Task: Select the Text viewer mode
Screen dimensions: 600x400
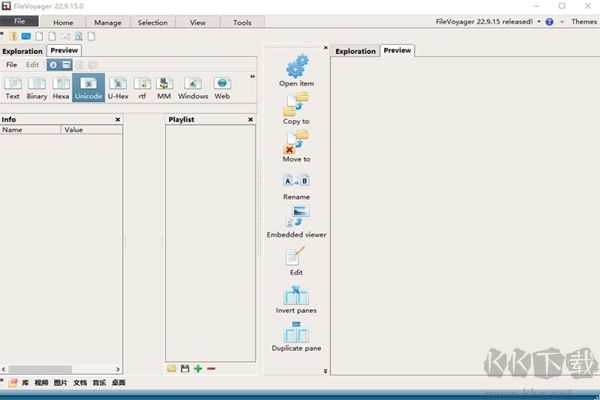Action: pyautogui.click(x=13, y=88)
